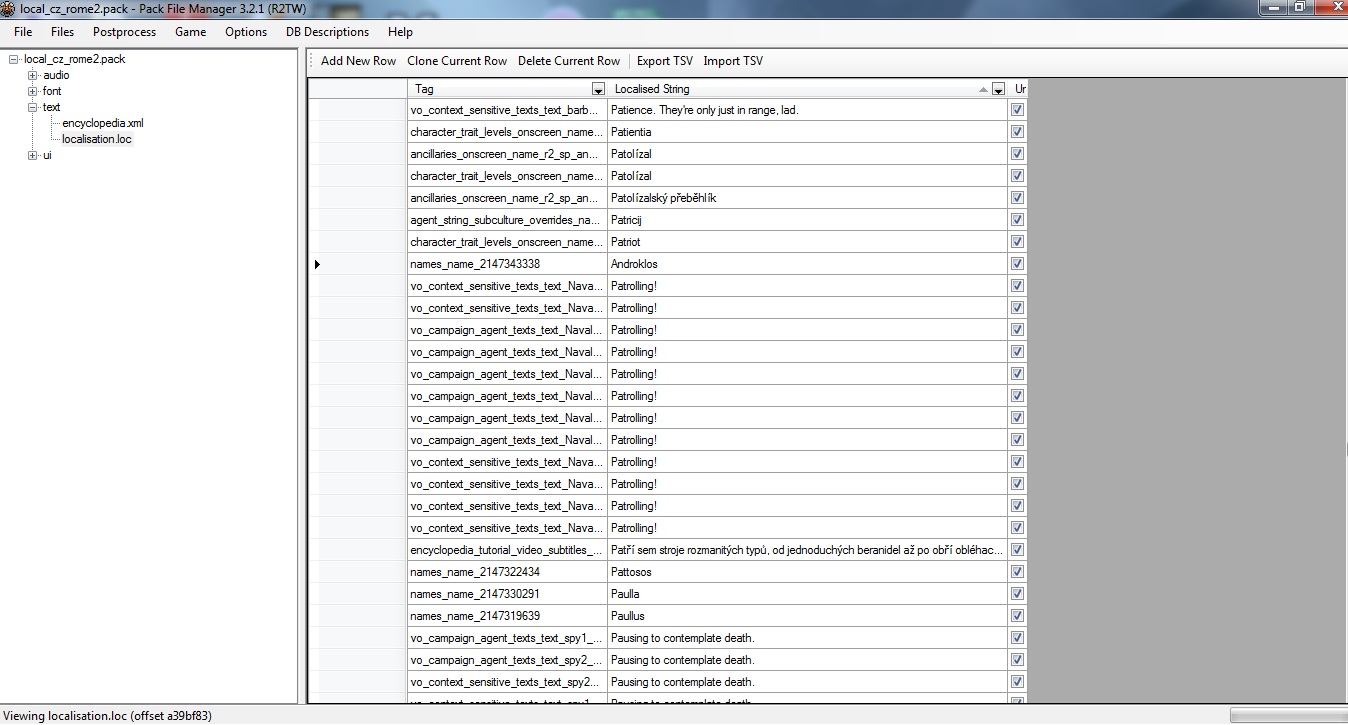Viewport: 1348px width, 725px height.
Task: Select the Pattosos localised string cell
Action: coord(807,572)
